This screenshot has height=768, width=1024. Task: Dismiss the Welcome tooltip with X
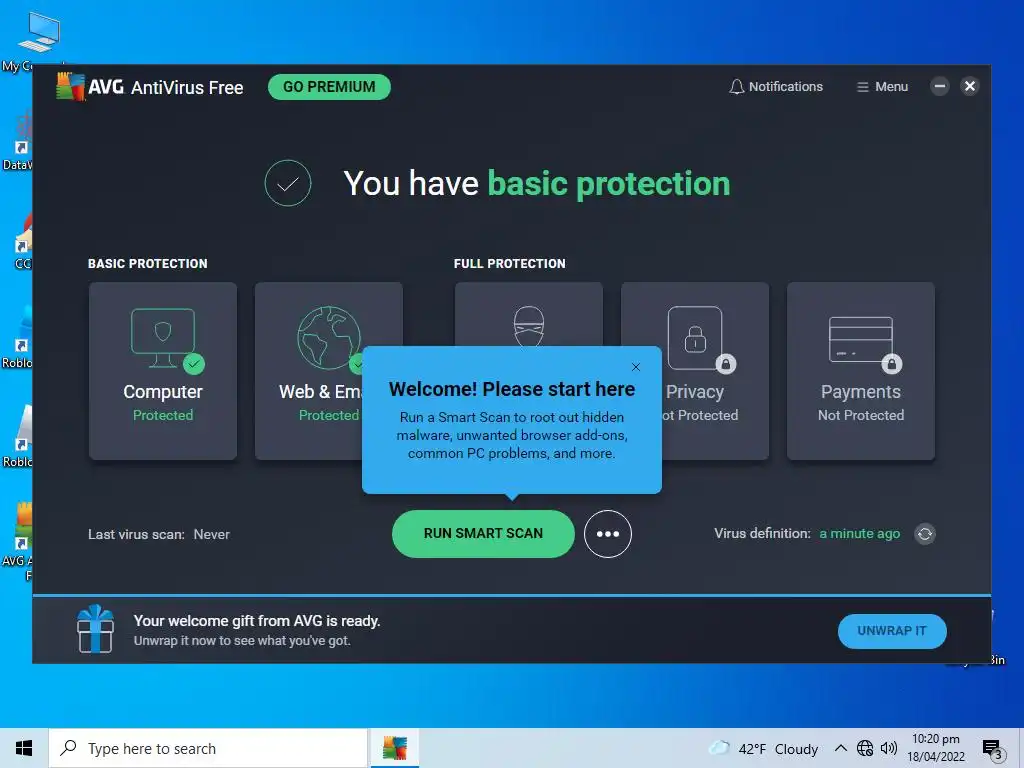[636, 367]
